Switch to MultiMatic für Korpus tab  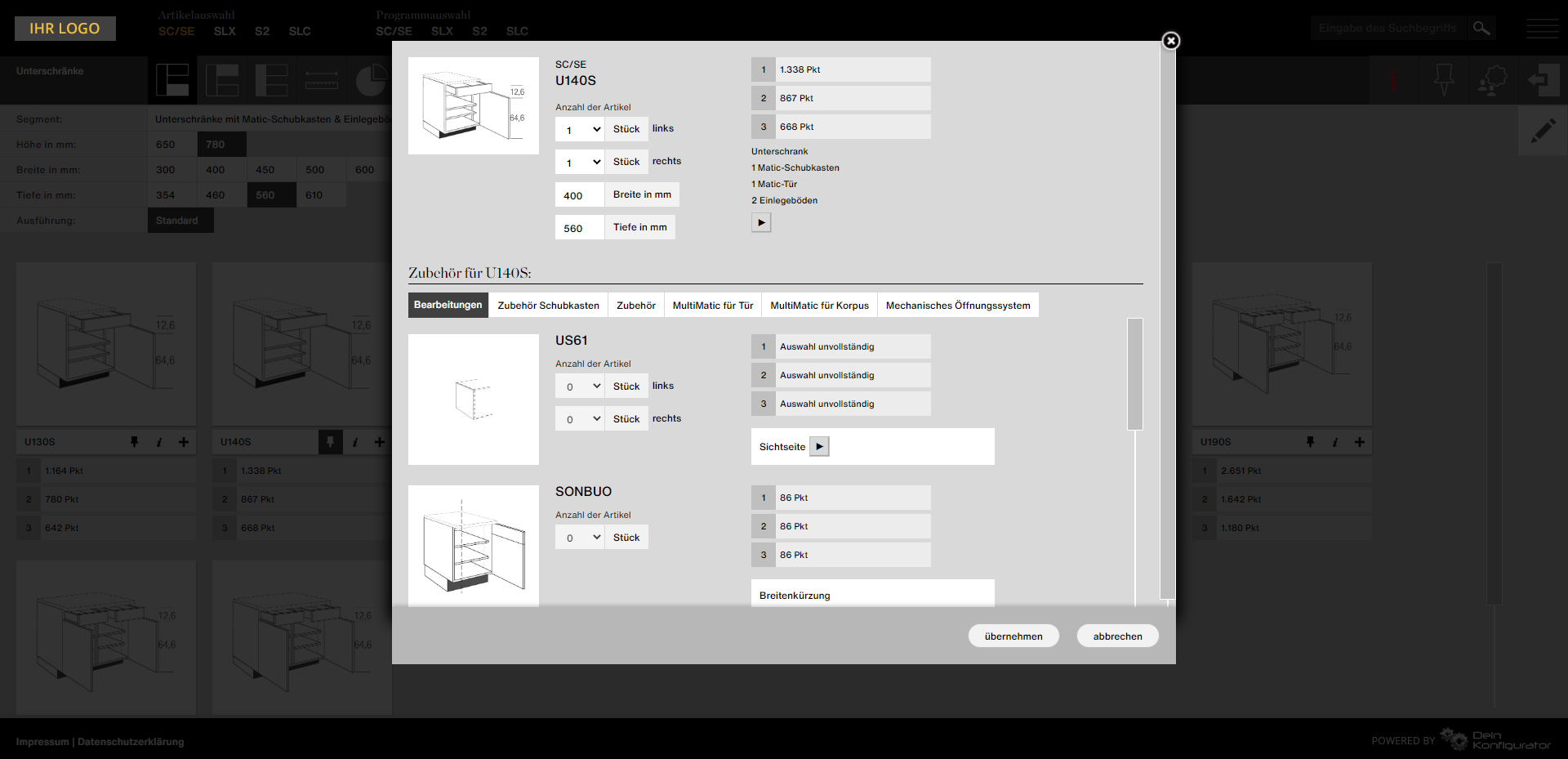point(819,306)
